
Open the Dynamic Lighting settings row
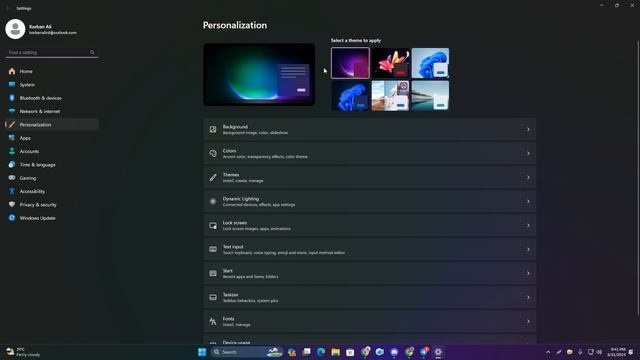coord(369,202)
